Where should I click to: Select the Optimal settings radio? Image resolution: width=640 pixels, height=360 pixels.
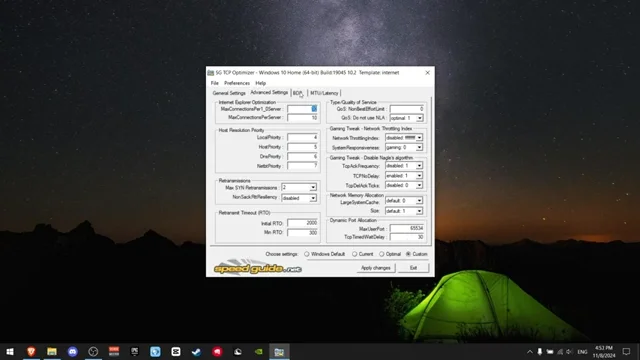click(x=381, y=254)
